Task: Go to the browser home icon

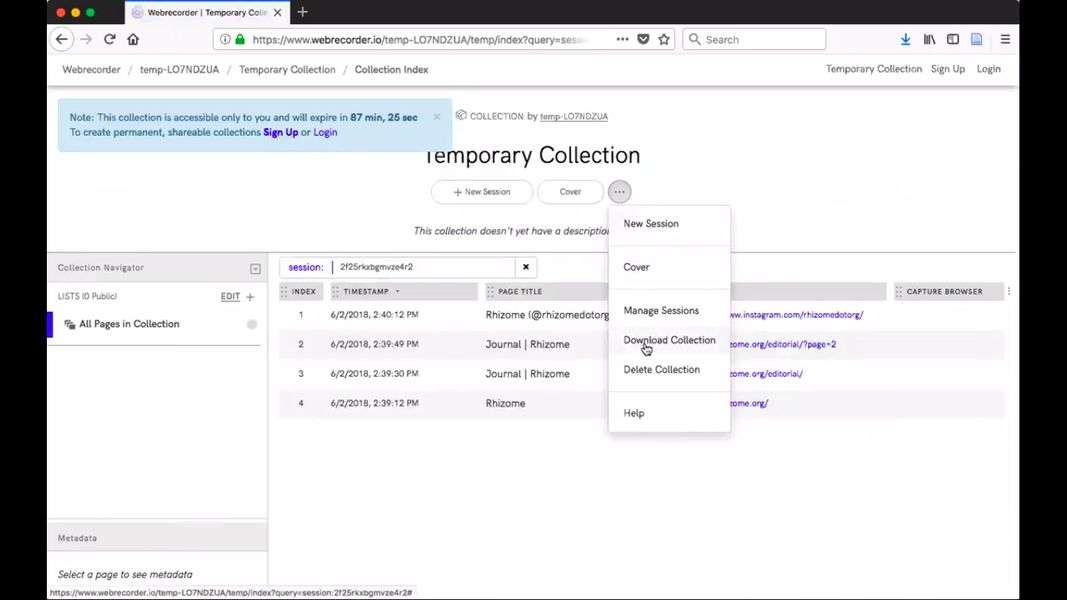Action: click(133, 39)
